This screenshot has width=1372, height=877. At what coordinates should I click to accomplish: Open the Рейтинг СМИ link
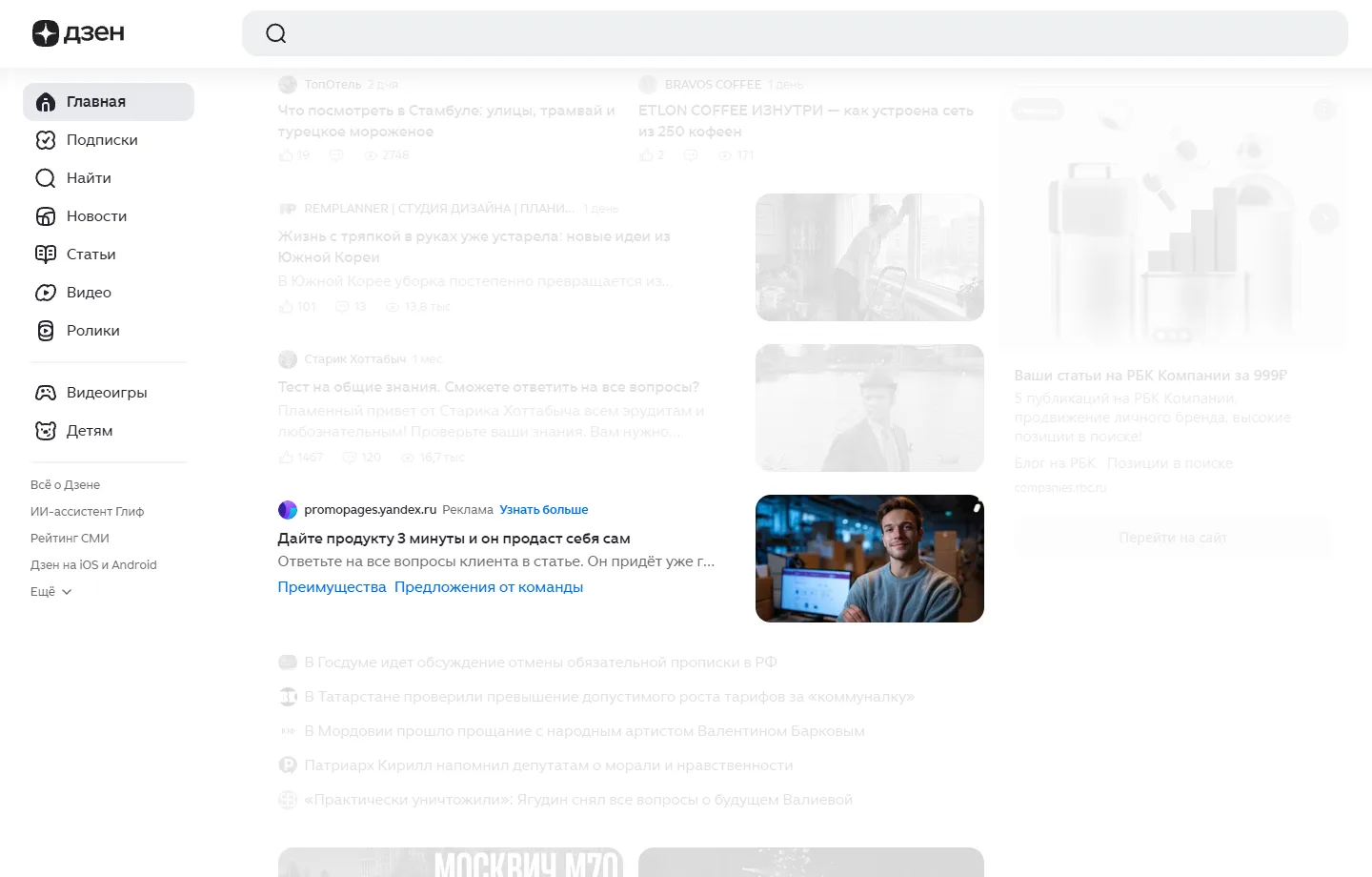tap(70, 539)
